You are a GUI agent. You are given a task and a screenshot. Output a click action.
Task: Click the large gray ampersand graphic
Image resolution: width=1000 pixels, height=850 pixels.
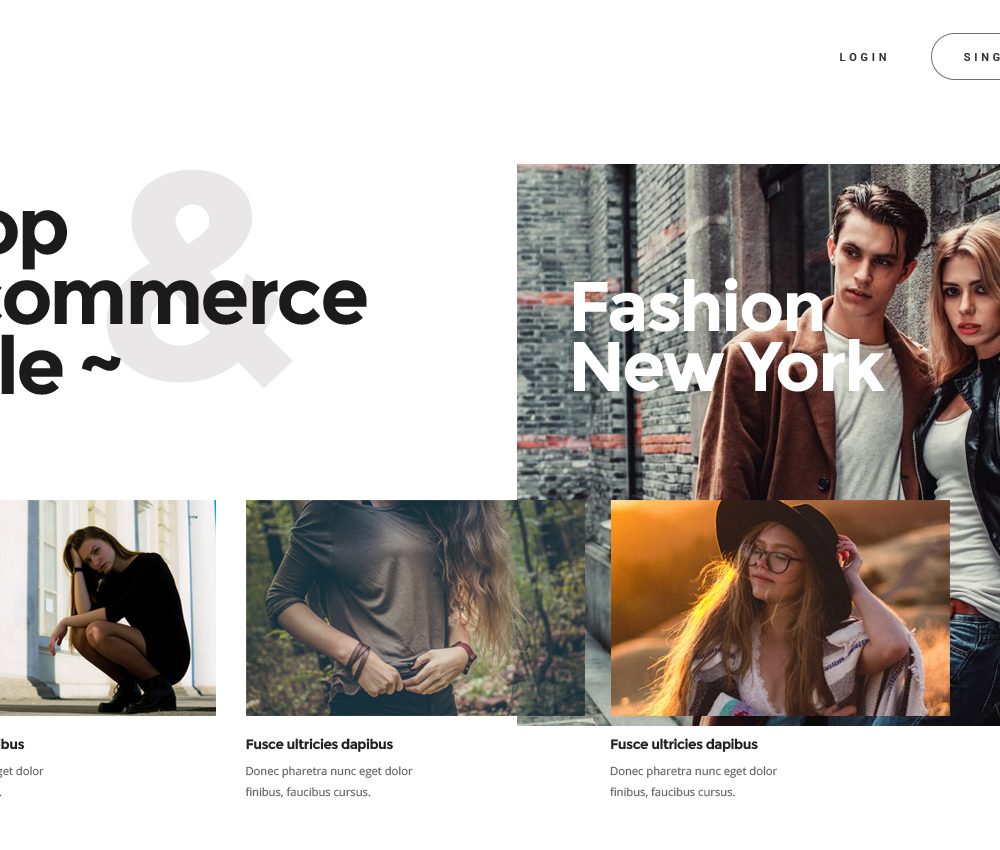pyautogui.click(x=199, y=278)
